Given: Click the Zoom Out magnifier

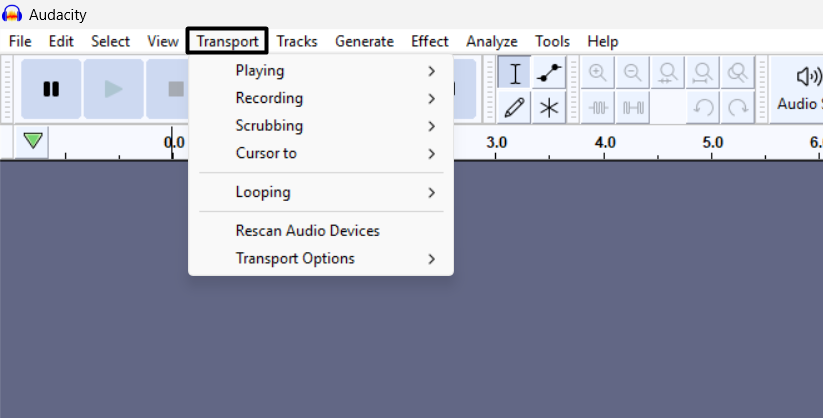Looking at the screenshot, I should tap(633, 73).
